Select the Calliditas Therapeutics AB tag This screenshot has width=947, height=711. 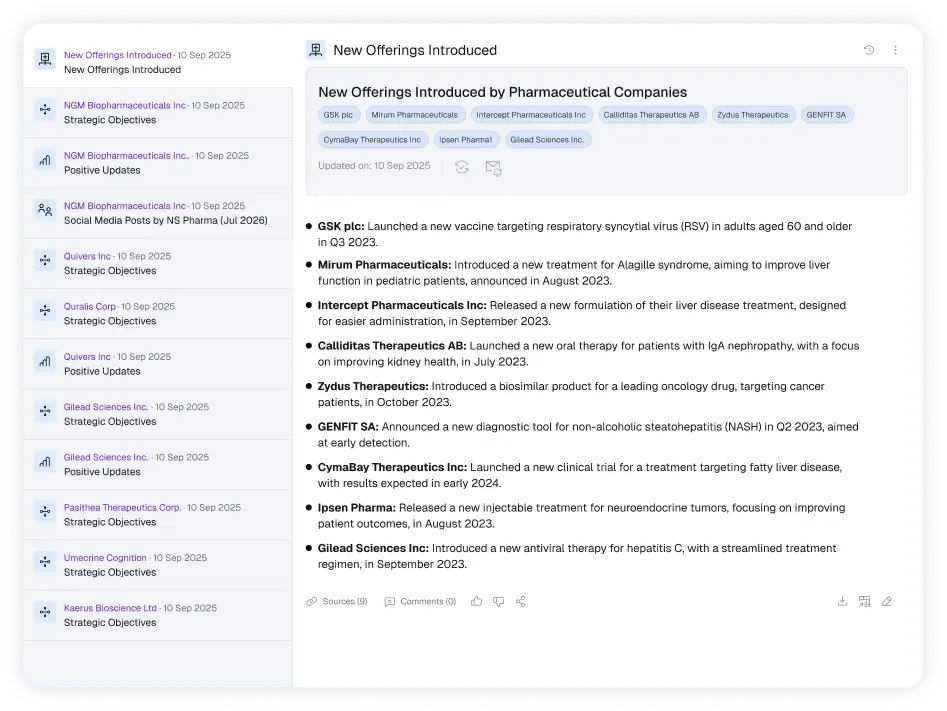(x=652, y=115)
